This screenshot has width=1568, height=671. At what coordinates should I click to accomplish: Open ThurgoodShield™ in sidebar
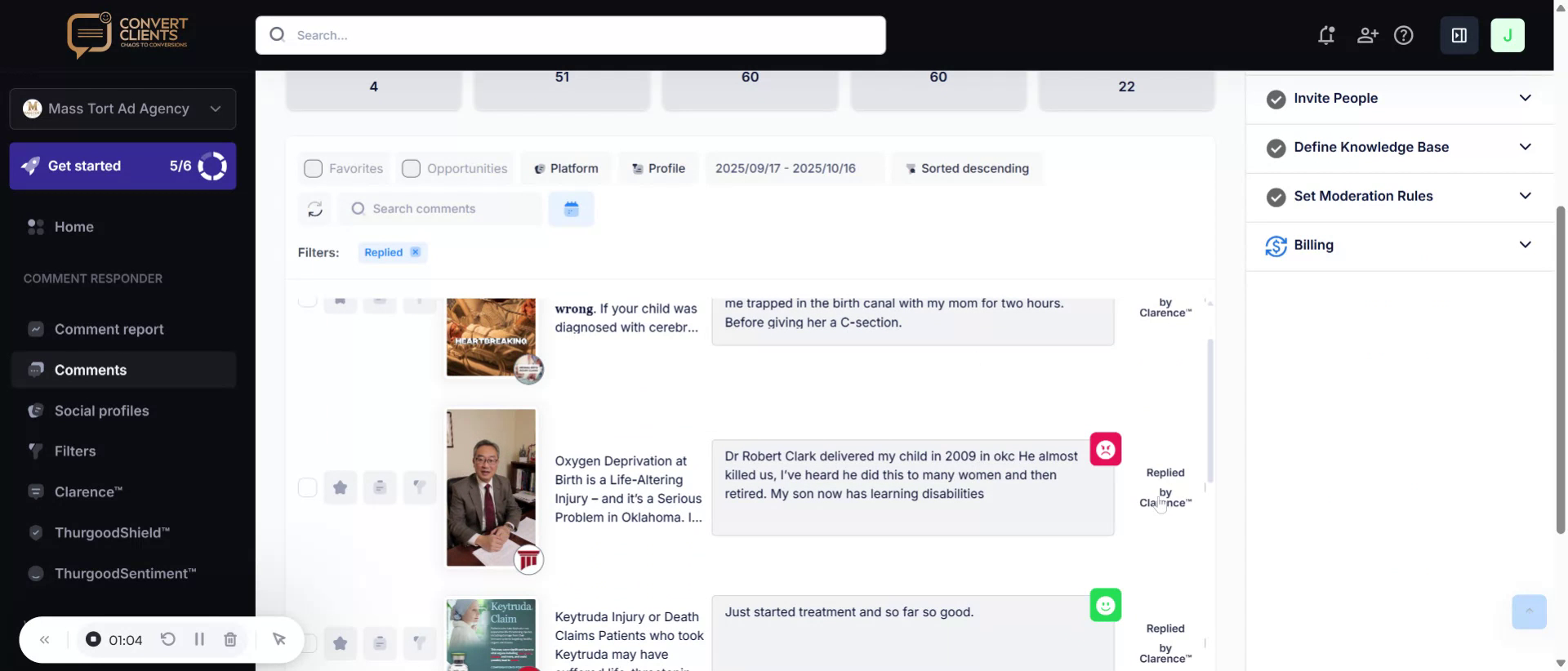point(122,532)
